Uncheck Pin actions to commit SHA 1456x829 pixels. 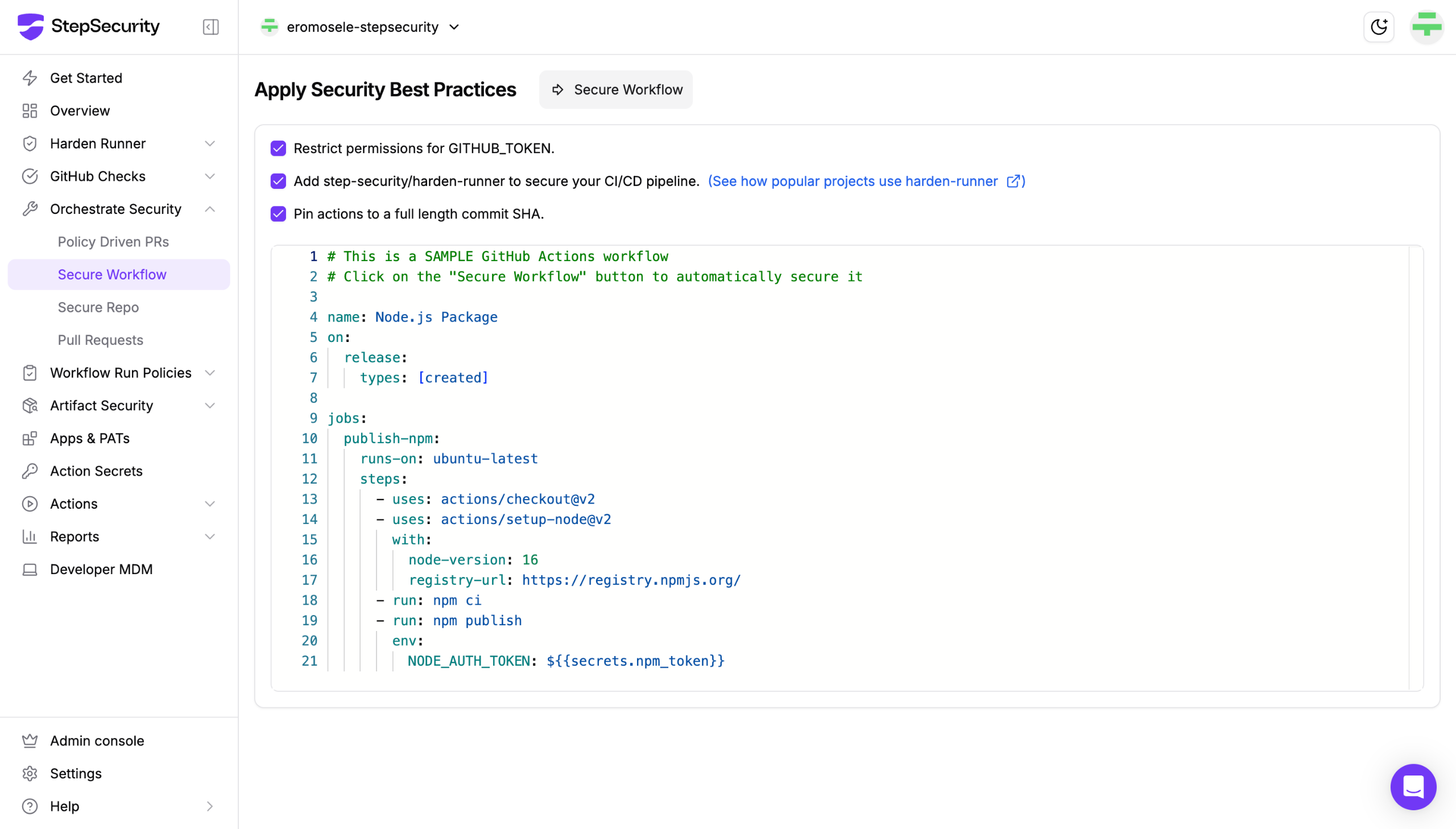(x=278, y=214)
